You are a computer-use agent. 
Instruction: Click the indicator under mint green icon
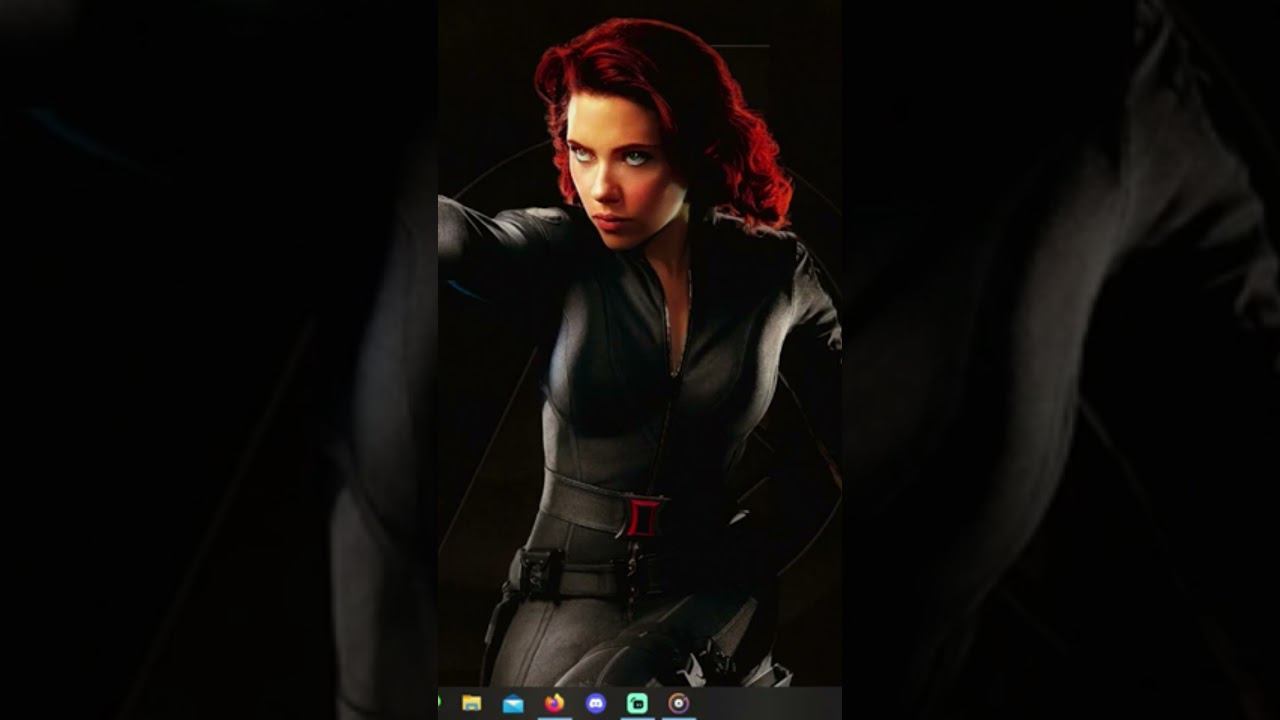(637, 717)
